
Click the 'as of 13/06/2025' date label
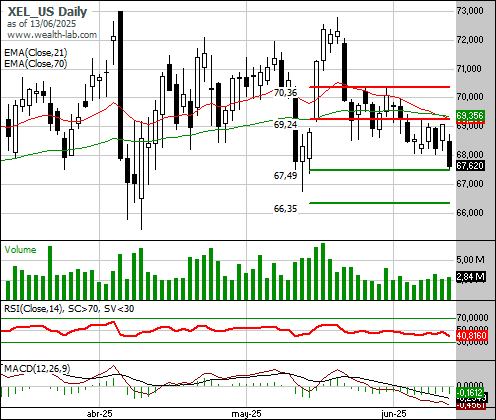[41, 24]
